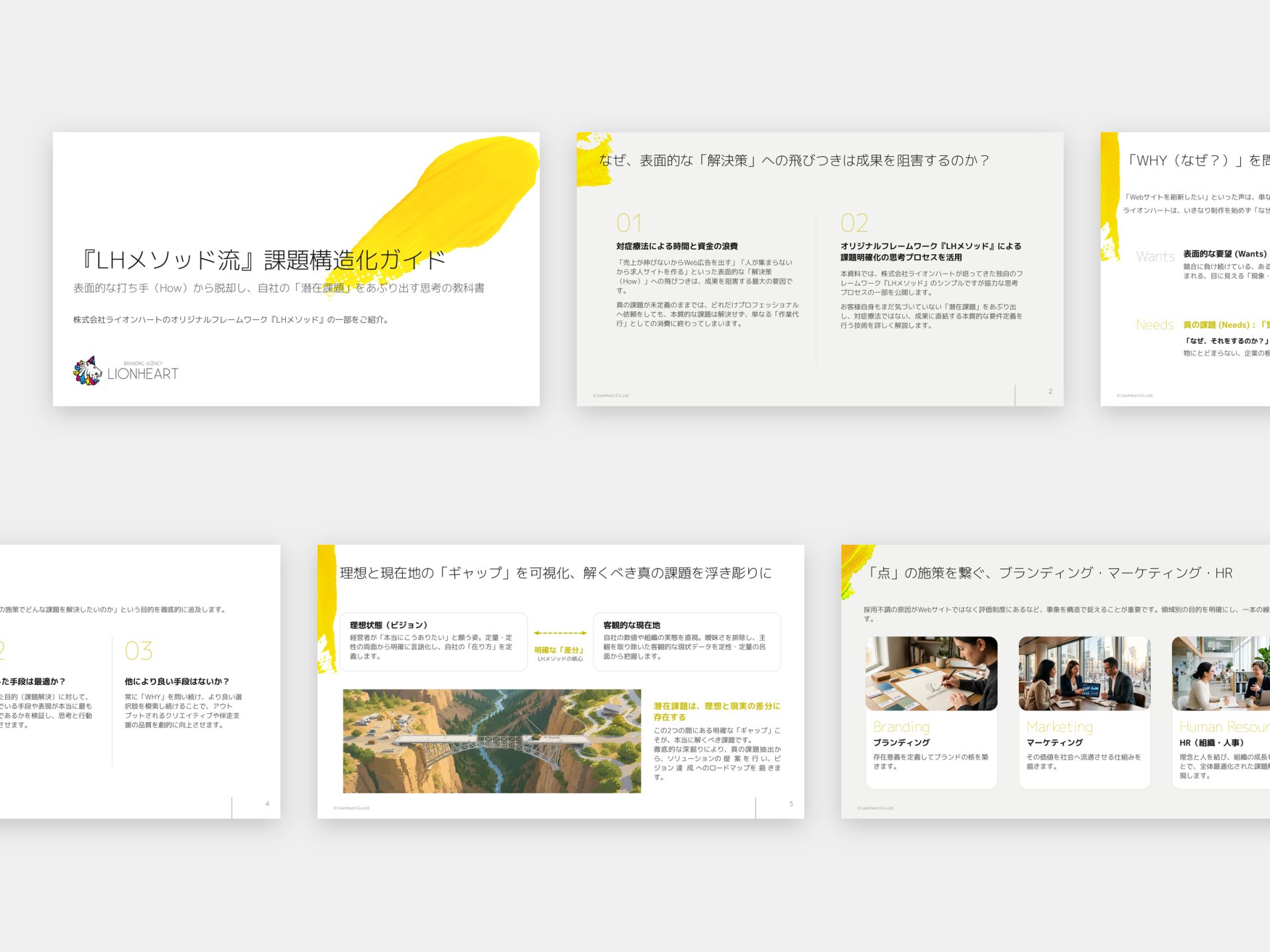Click the bridge-over-canyon illustration
The image size is (1270, 952).
tap(491, 741)
